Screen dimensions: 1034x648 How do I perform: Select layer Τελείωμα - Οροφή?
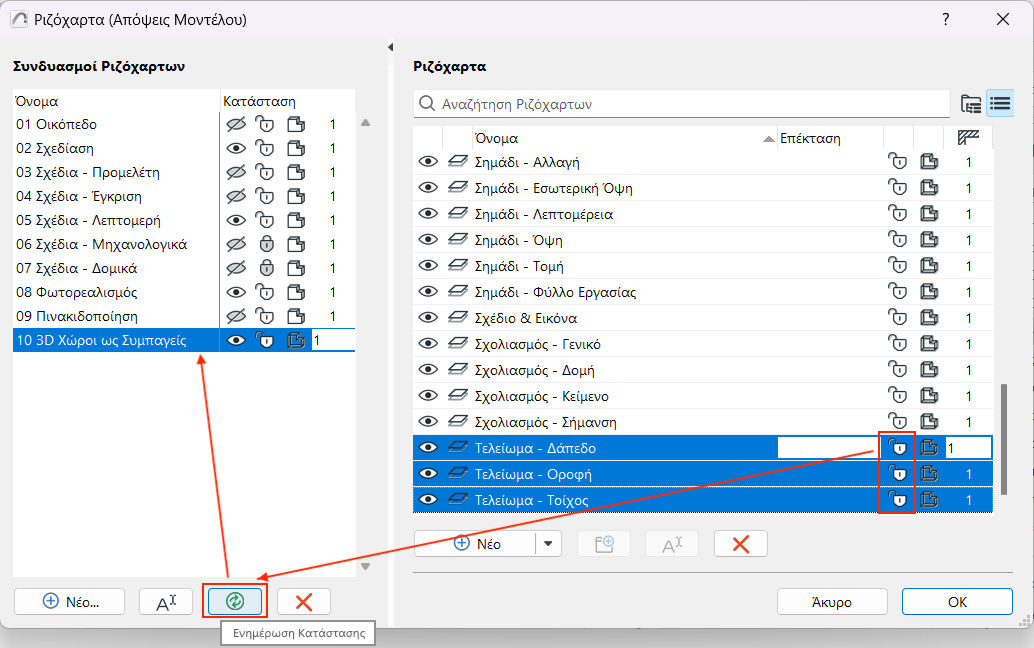533,474
